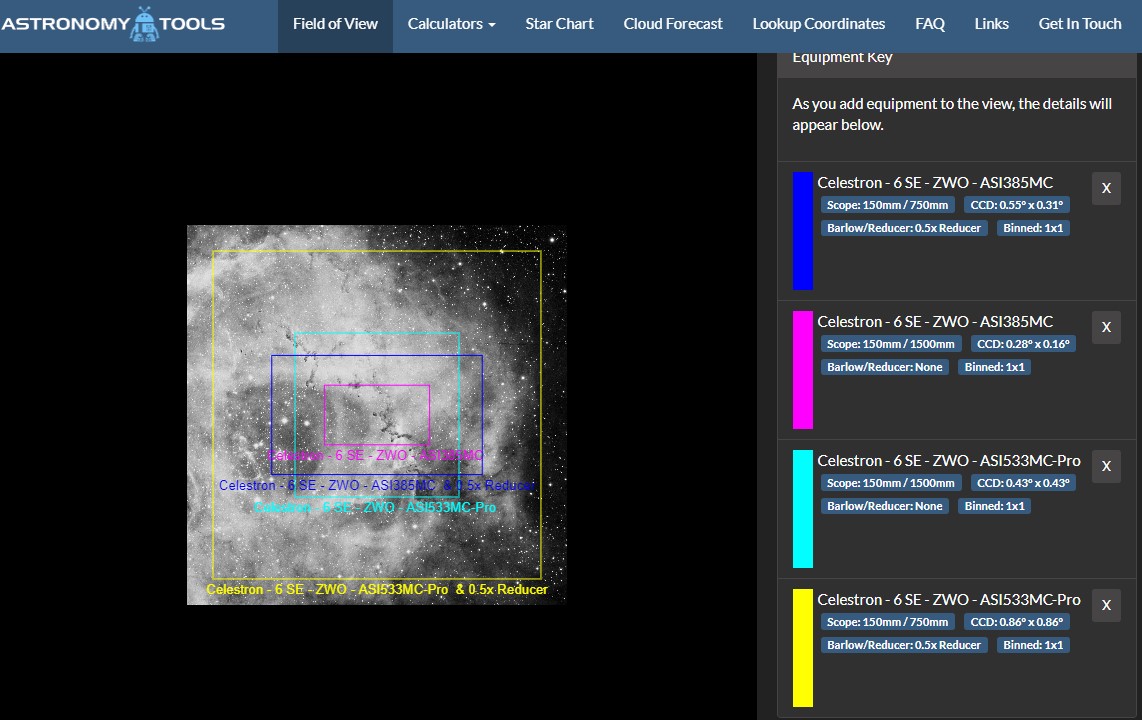Click the 'Scope: 150mm / 750mm' badge in the blue entry

pyautogui.click(x=888, y=205)
